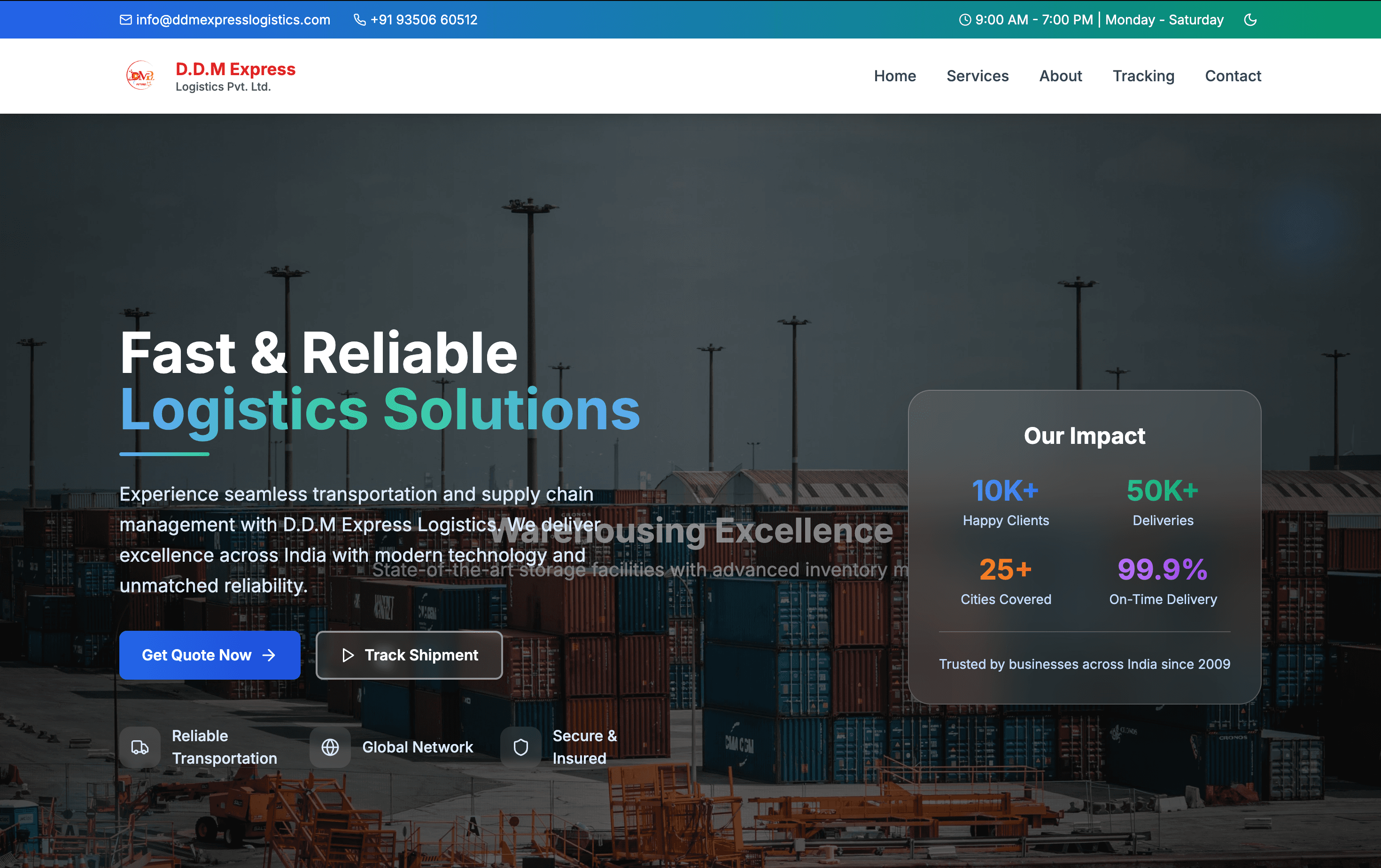Click the phone number +91 93506 60512
This screenshot has height=868, width=1381.
pyautogui.click(x=424, y=20)
